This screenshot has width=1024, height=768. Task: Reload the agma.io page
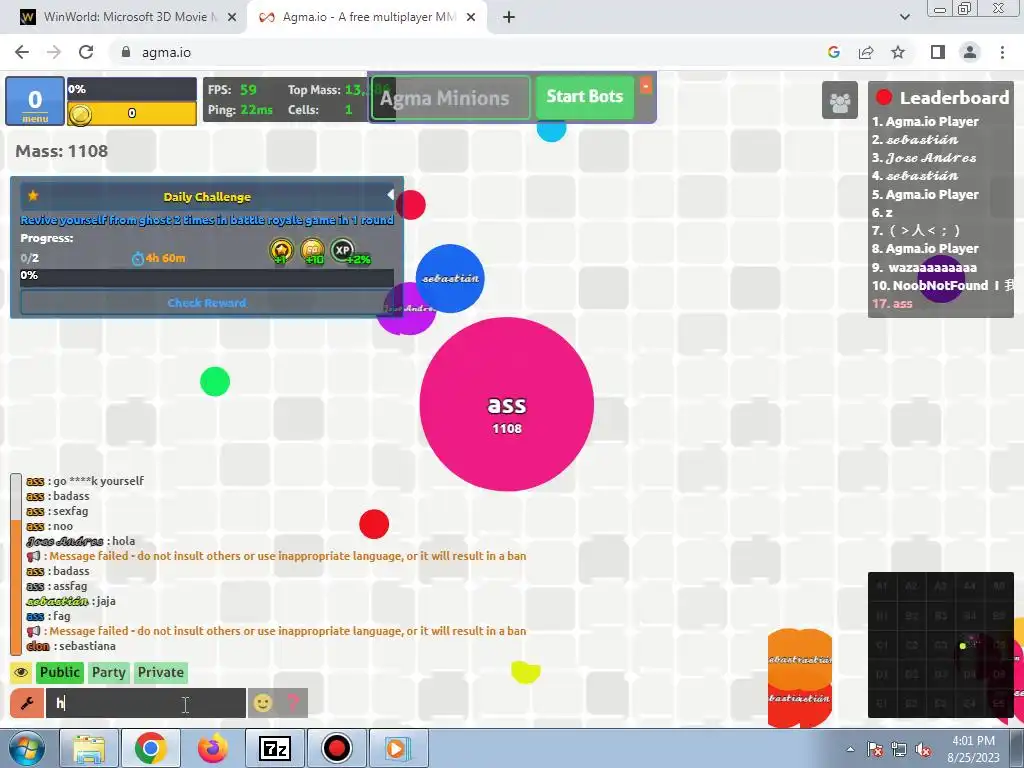86,52
